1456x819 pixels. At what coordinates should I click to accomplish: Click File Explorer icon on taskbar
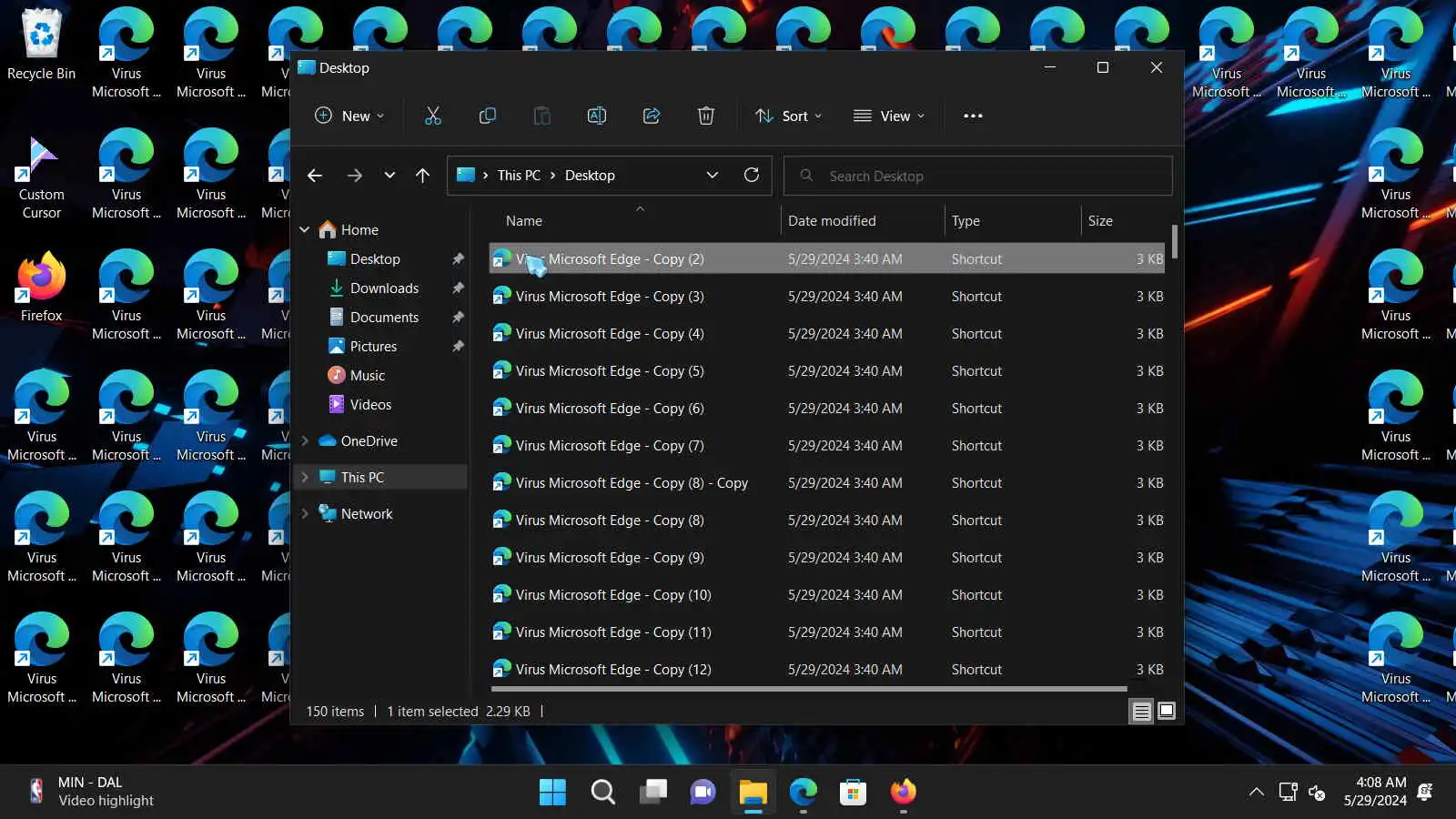[x=753, y=792]
